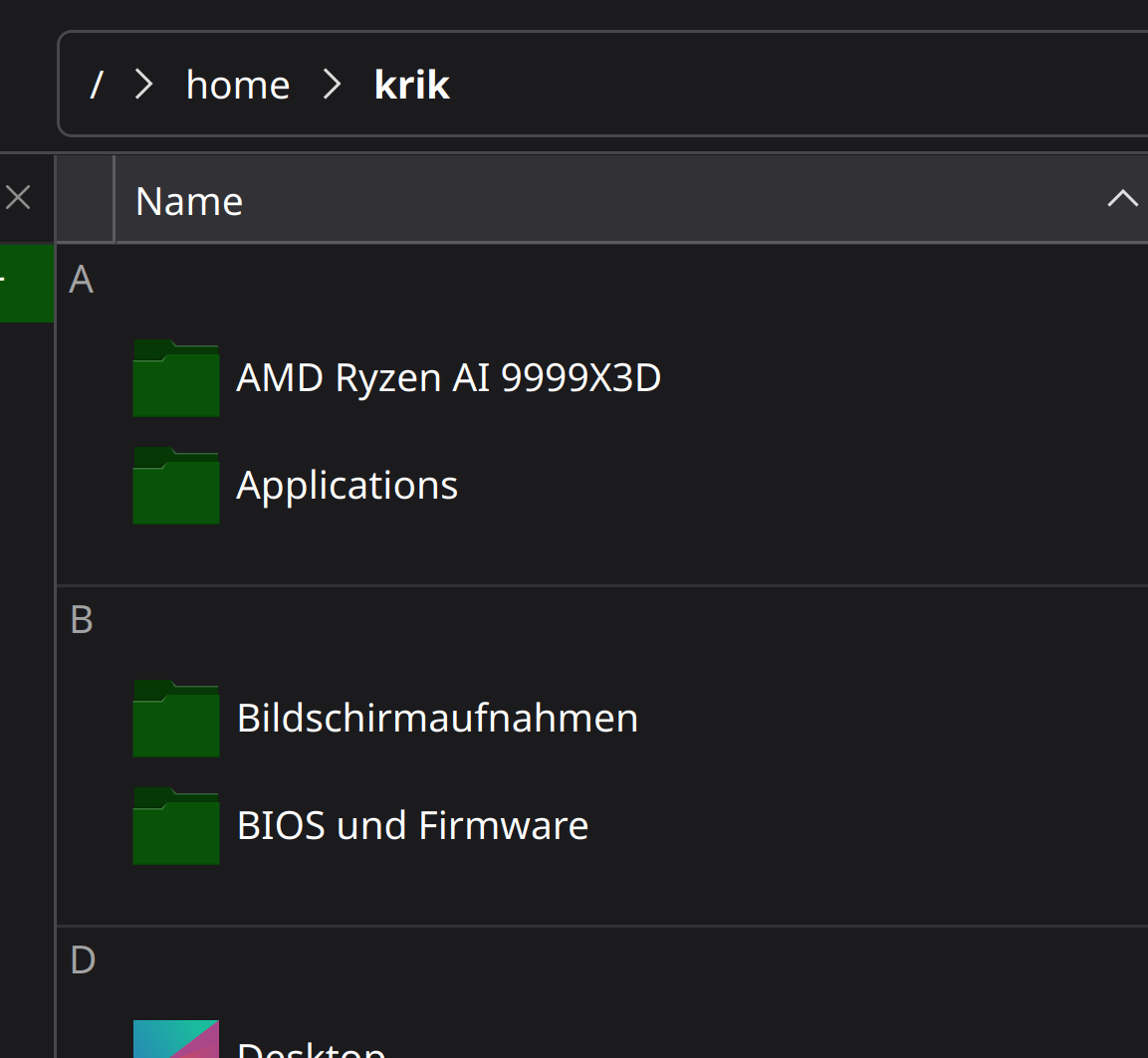Screen dimensions: 1148x1058
Task: Click the Desktop folder icon
Action: (175, 1039)
